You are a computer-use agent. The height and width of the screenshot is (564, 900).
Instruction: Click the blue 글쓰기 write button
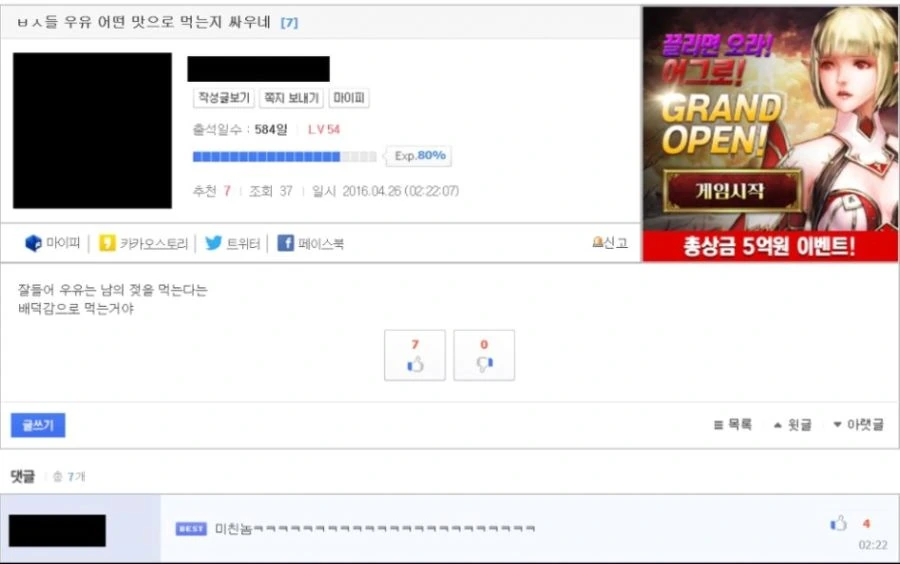point(38,425)
